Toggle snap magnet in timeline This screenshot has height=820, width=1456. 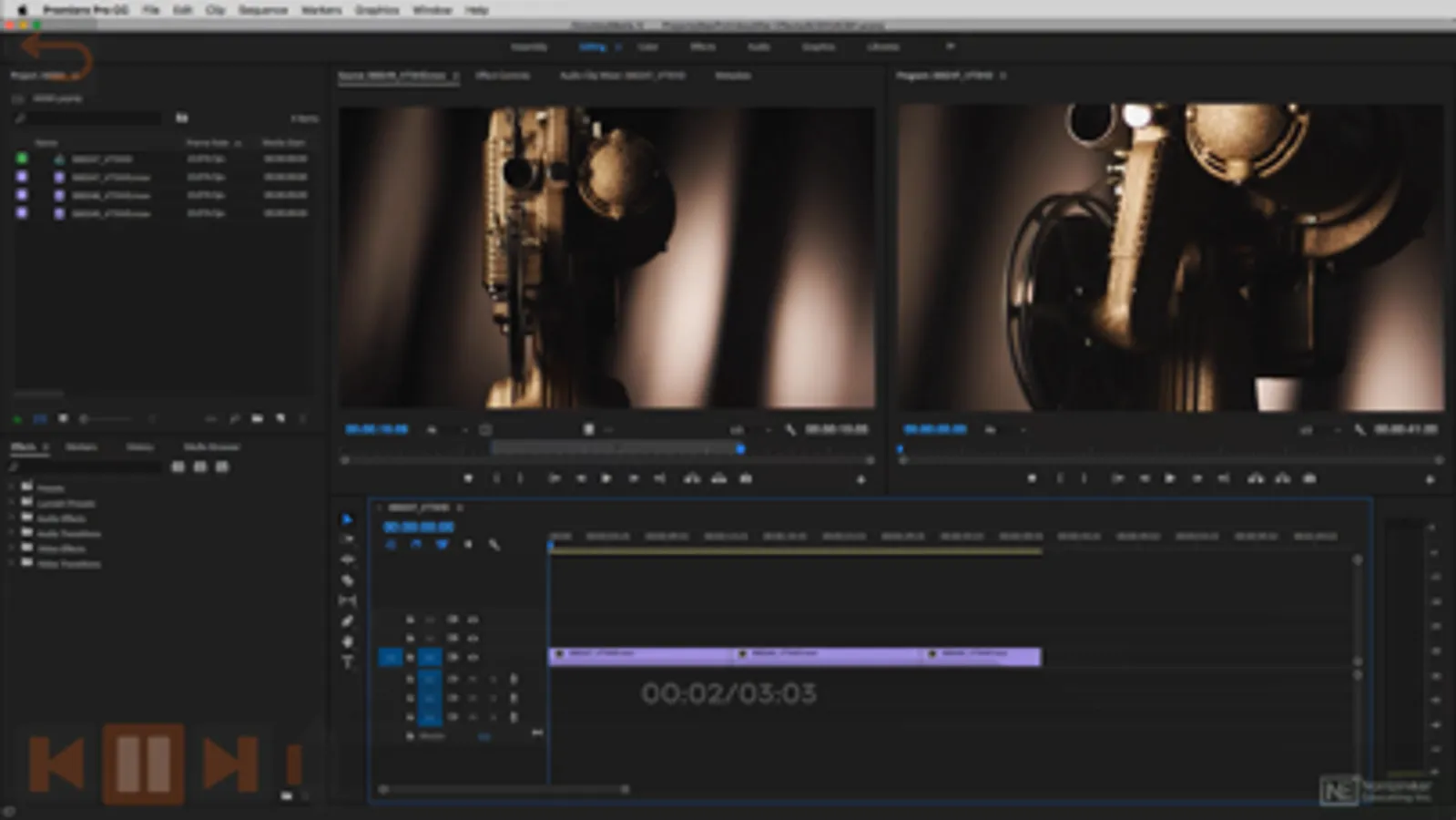click(416, 545)
